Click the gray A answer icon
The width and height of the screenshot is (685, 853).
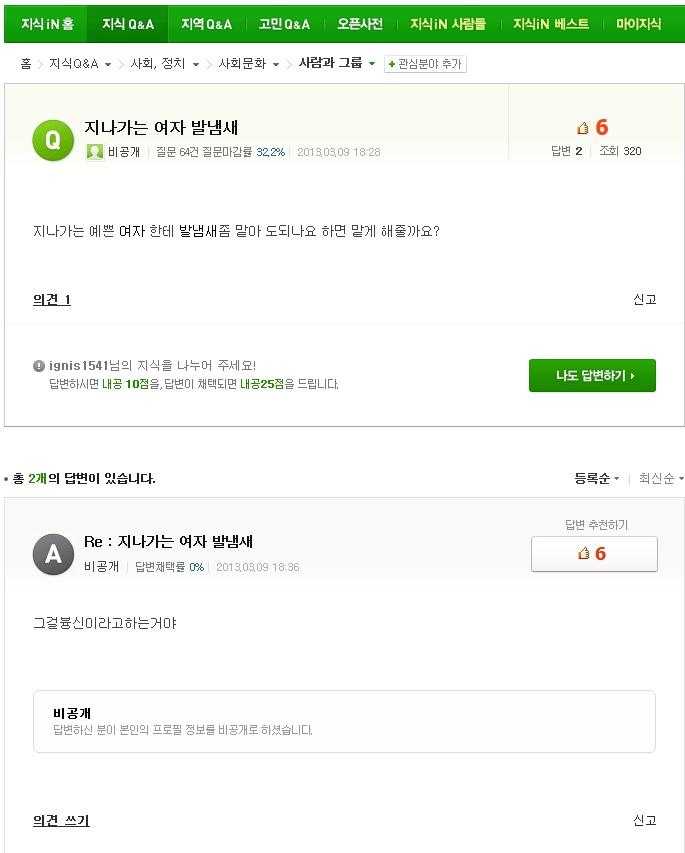53,554
